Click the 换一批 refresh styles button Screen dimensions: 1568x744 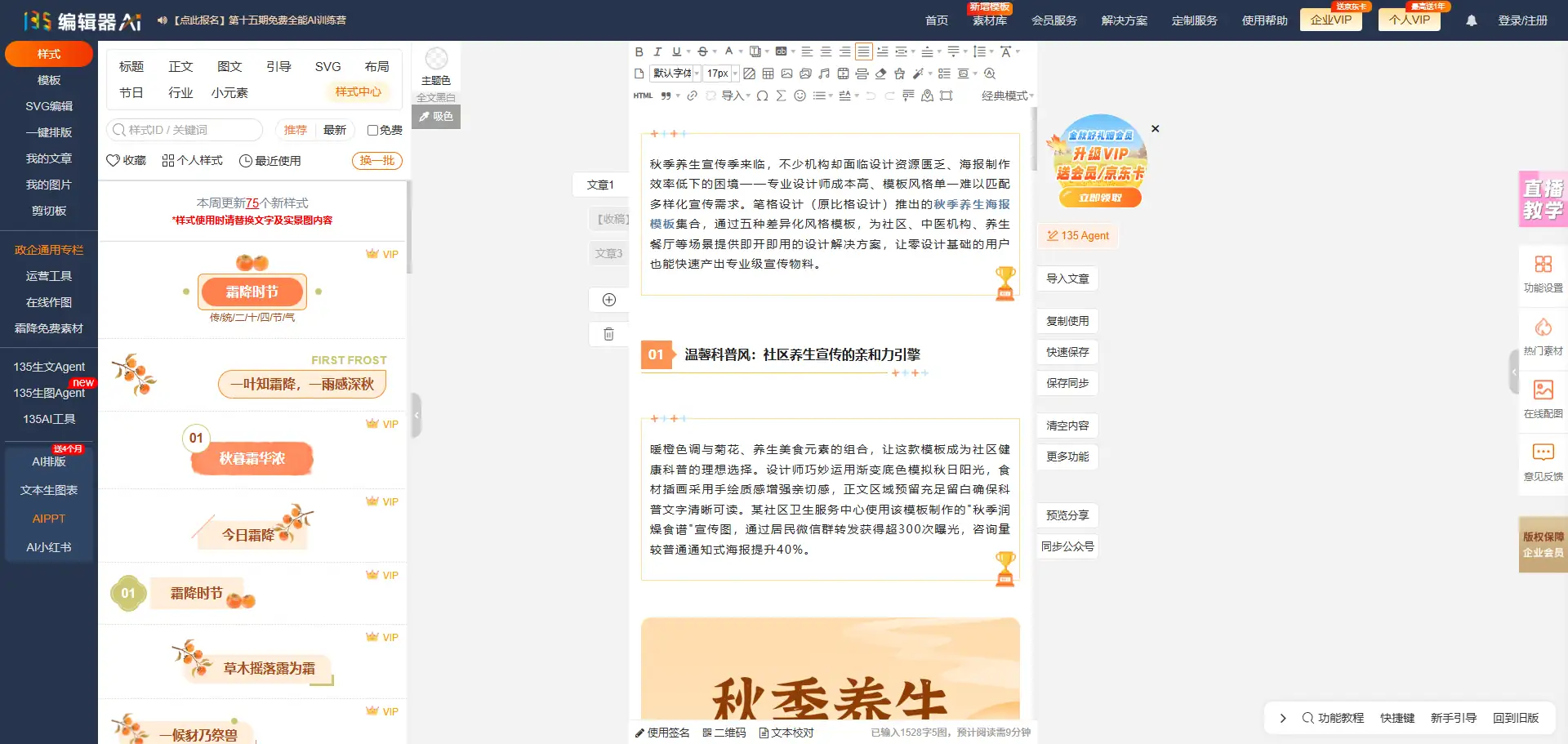[376, 160]
